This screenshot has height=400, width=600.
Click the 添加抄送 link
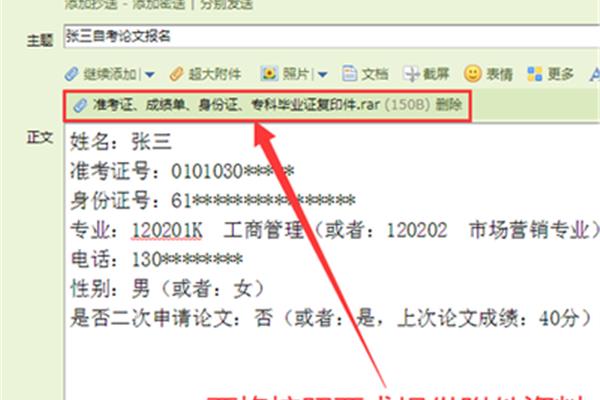(x=91, y=4)
